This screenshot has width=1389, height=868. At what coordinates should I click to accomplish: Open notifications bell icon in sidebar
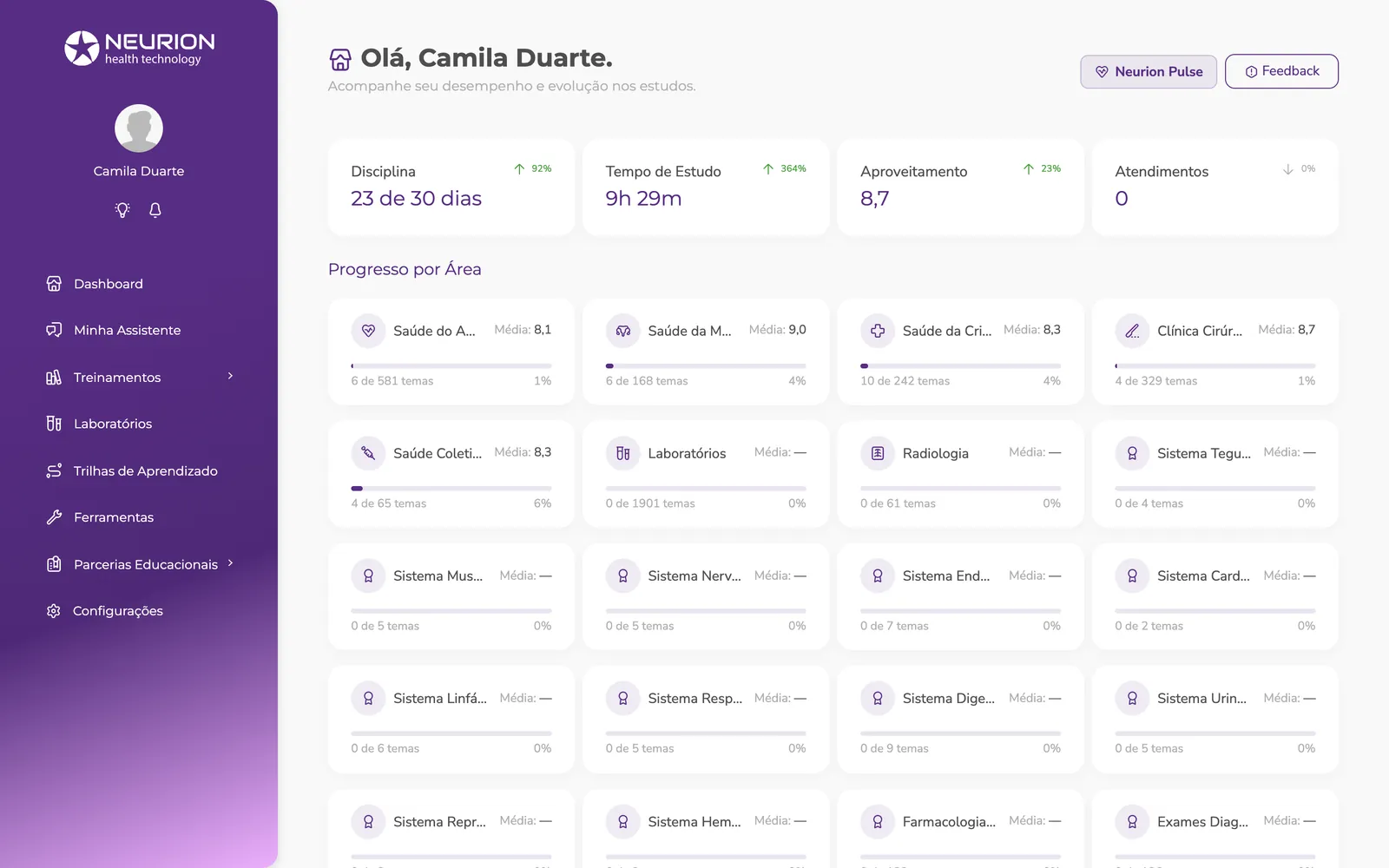pyautogui.click(x=155, y=210)
